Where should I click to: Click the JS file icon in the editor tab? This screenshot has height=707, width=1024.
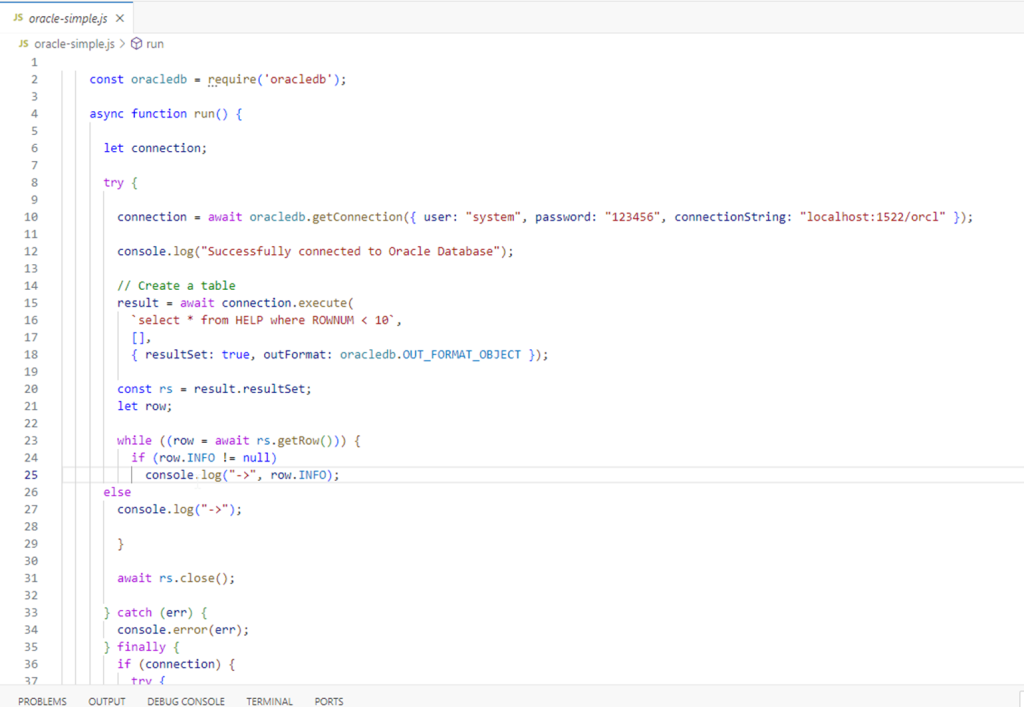(x=18, y=19)
